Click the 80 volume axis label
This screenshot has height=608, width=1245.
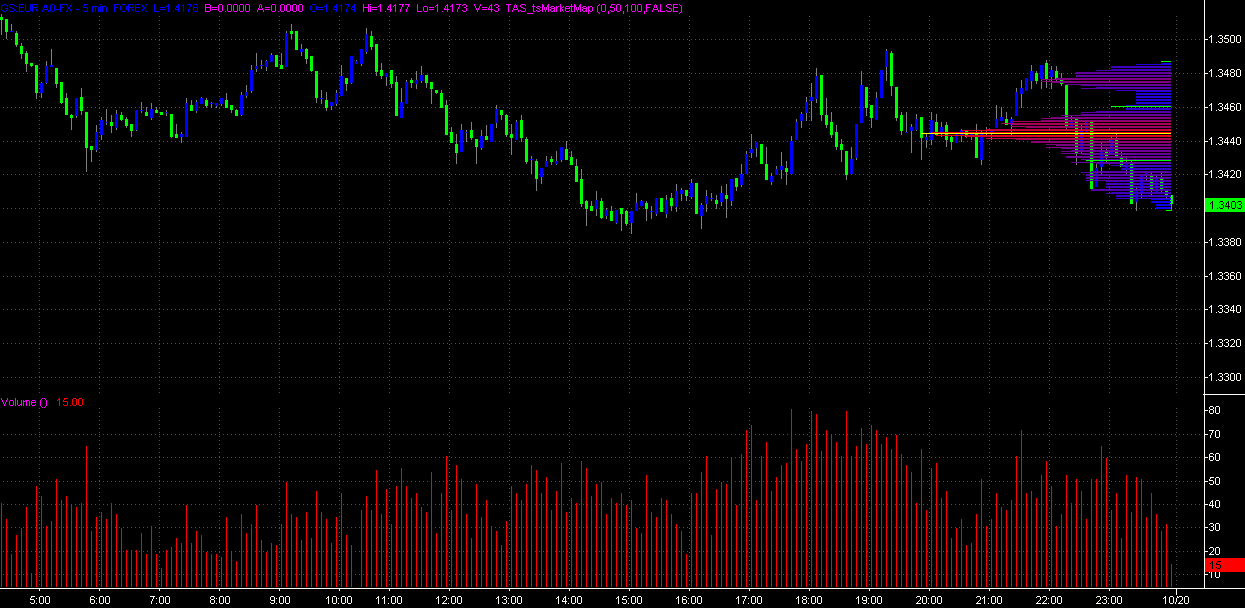click(x=1213, y=411)
